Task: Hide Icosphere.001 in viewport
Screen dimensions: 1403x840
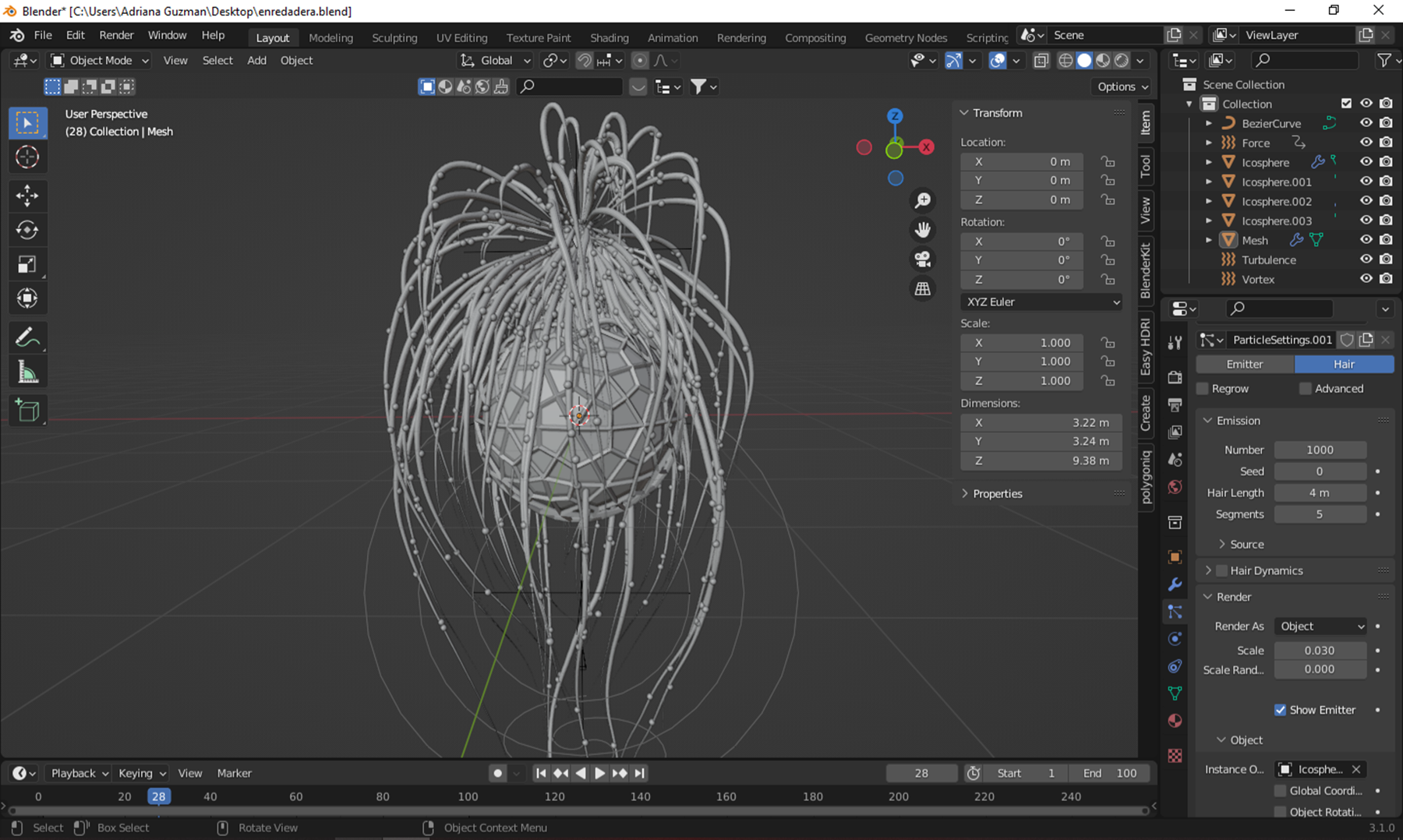Action: click(1366, 182)
